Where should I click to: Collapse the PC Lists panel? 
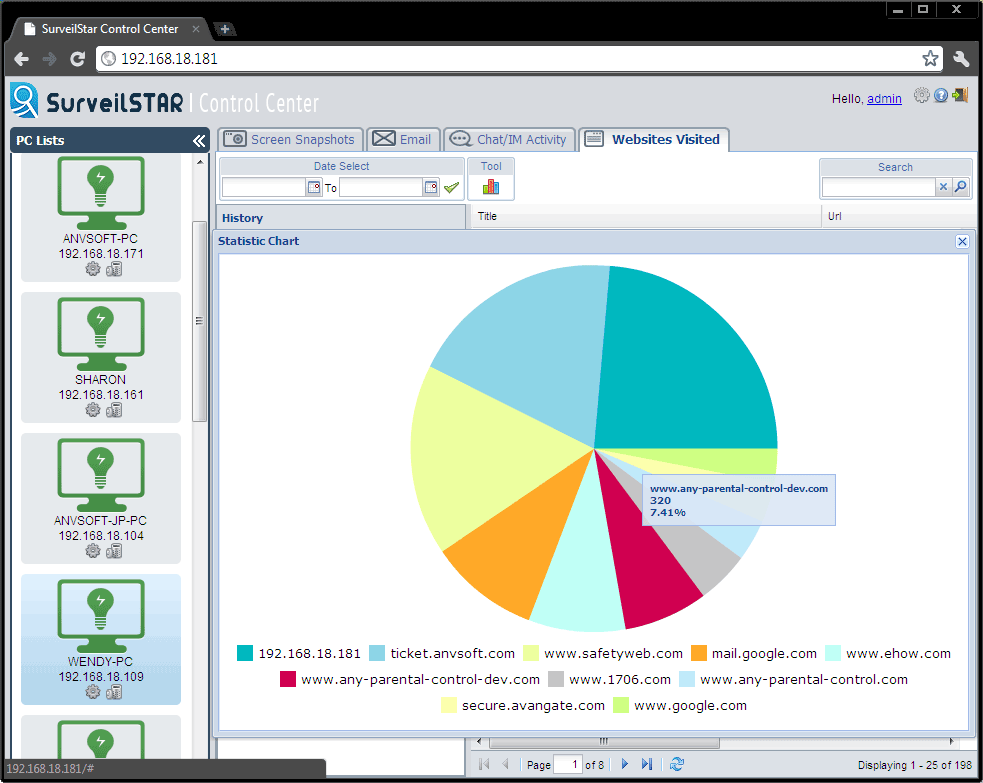tap(199, 141)
